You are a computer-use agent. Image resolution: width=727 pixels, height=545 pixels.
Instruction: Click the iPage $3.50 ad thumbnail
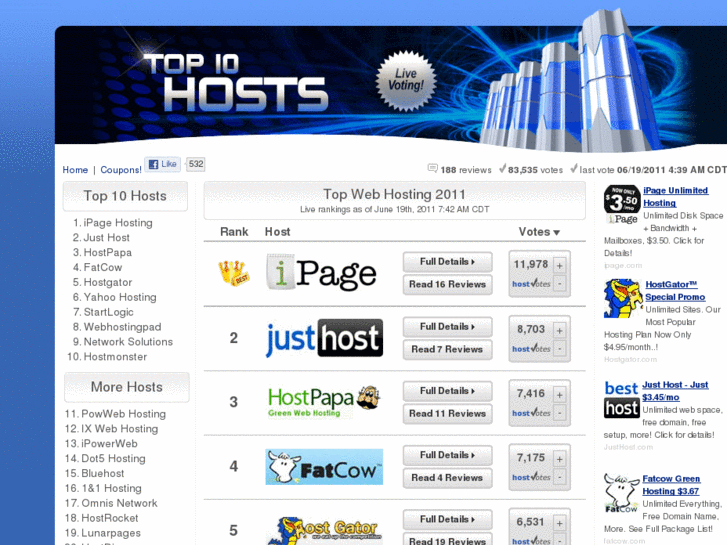(622, 205)
